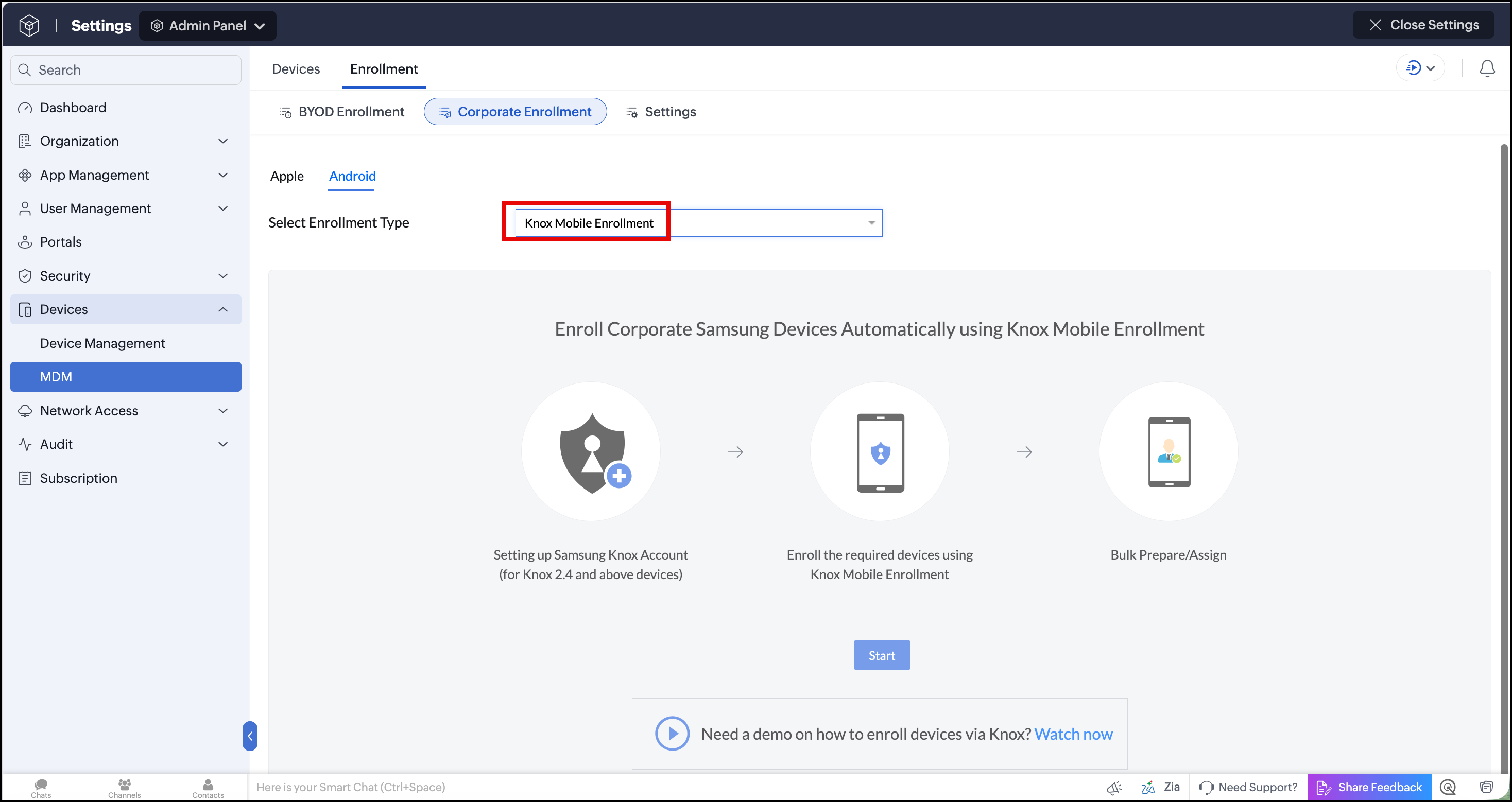Viewport: 1512px width, 802px height.
Task: Open the Select Enrollment Type dropdown
Action: click(x=698, y=223)
